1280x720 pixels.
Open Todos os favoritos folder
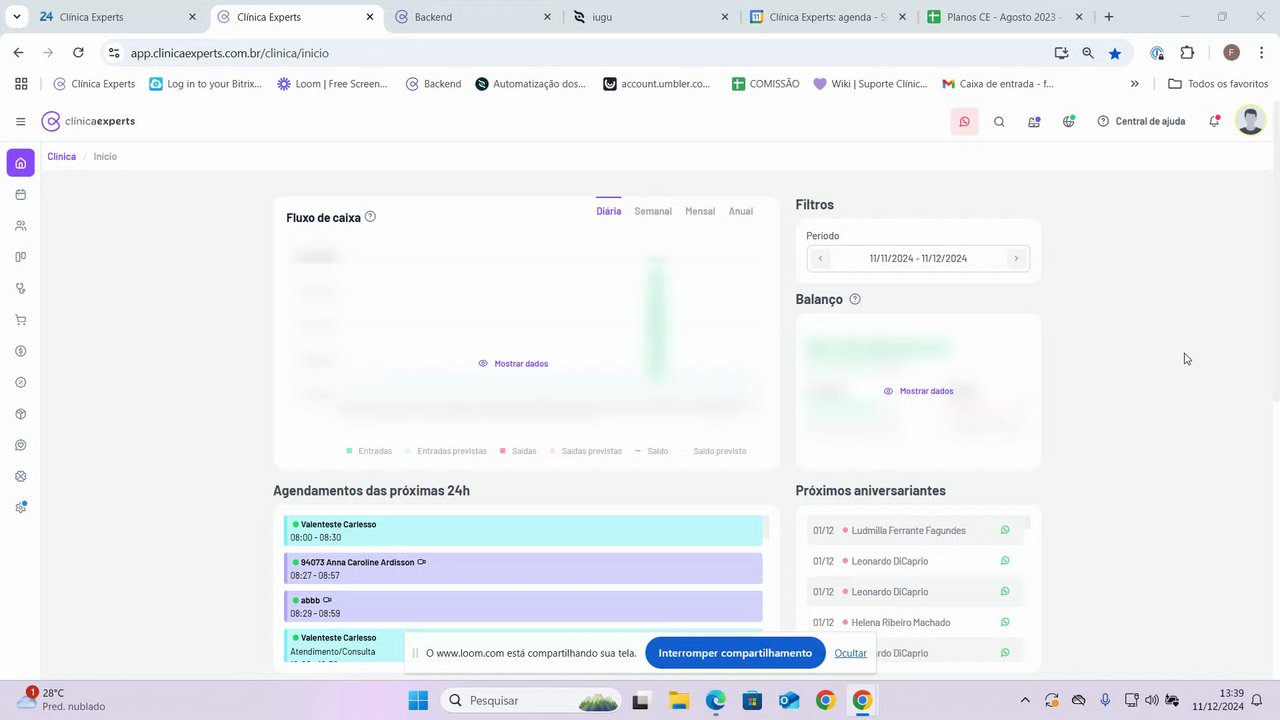pyautogui.click(x=1218, y=84)
